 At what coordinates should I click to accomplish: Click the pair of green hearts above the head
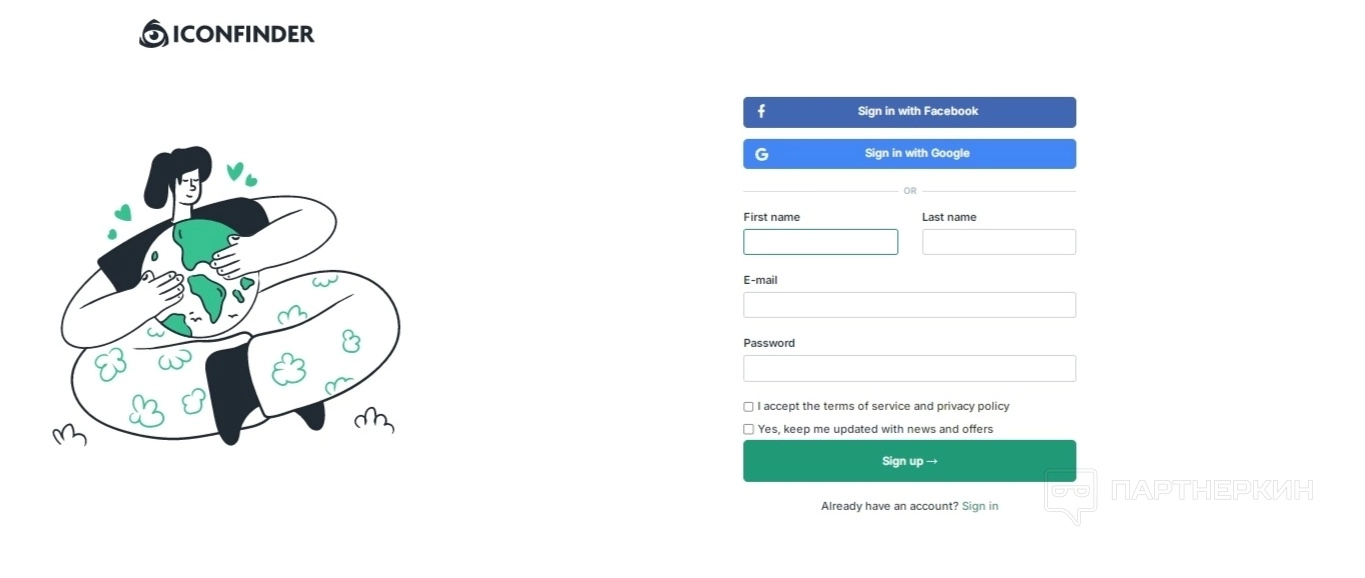tap(240, 174)
